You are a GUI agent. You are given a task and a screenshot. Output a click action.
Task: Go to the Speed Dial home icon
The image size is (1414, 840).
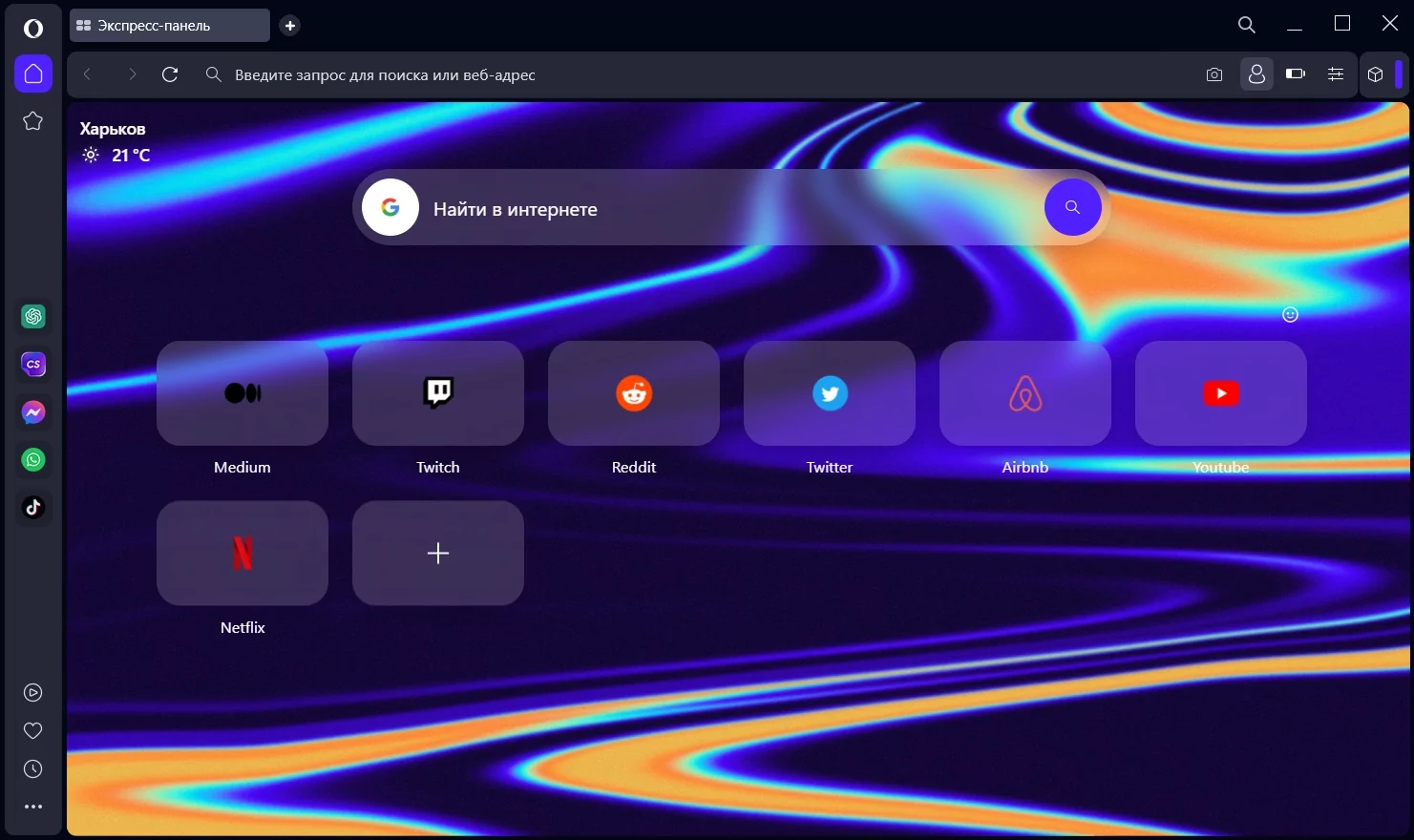[x=33, y=73]
